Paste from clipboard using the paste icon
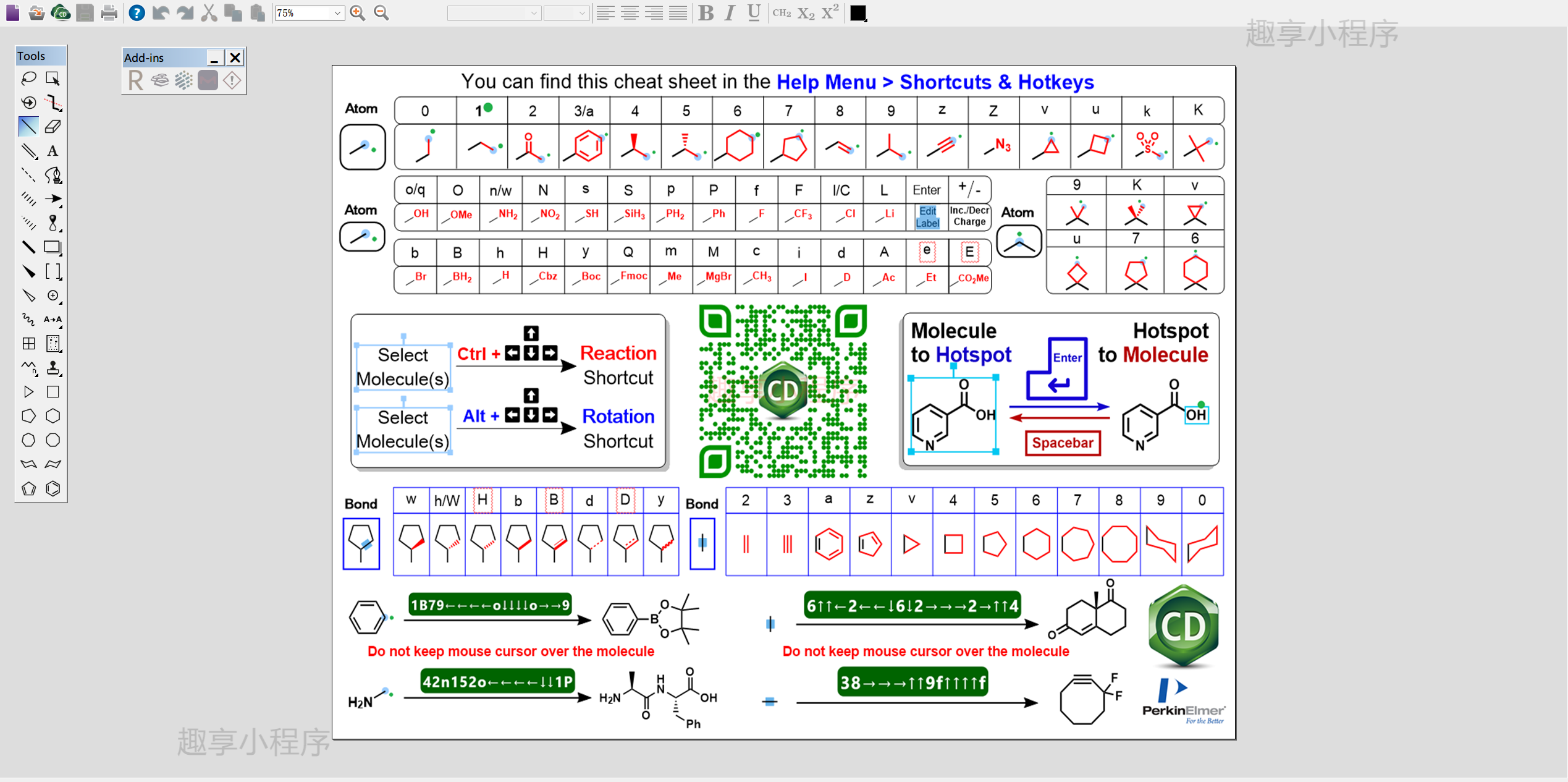The width and height of the screenshot is (1568, 782). [257, 12]
